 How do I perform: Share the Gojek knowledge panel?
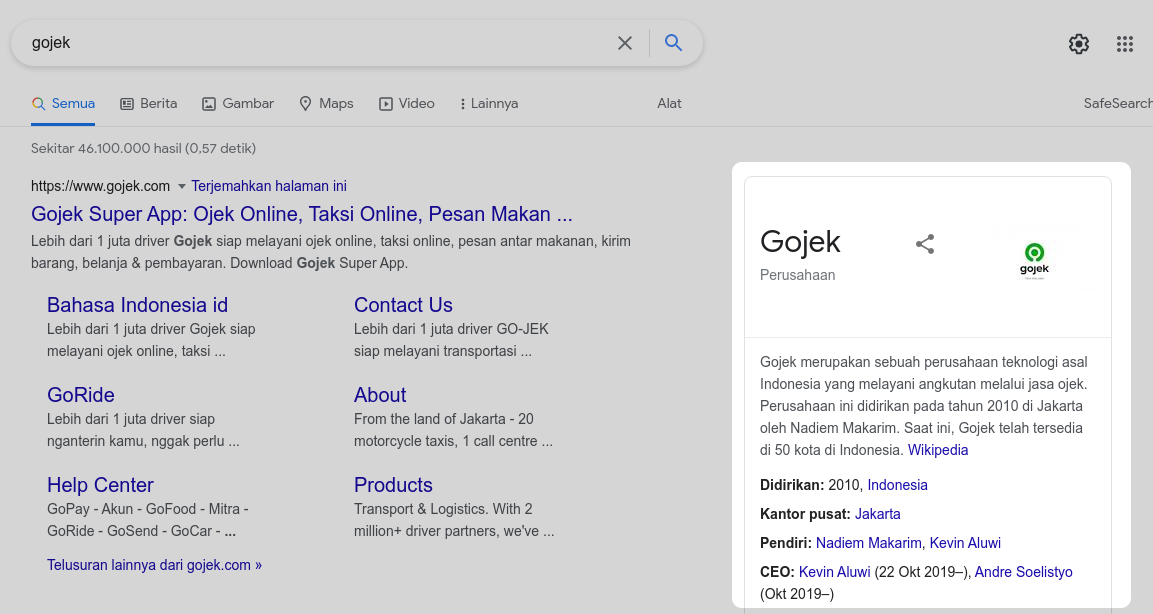click(925, 244)
